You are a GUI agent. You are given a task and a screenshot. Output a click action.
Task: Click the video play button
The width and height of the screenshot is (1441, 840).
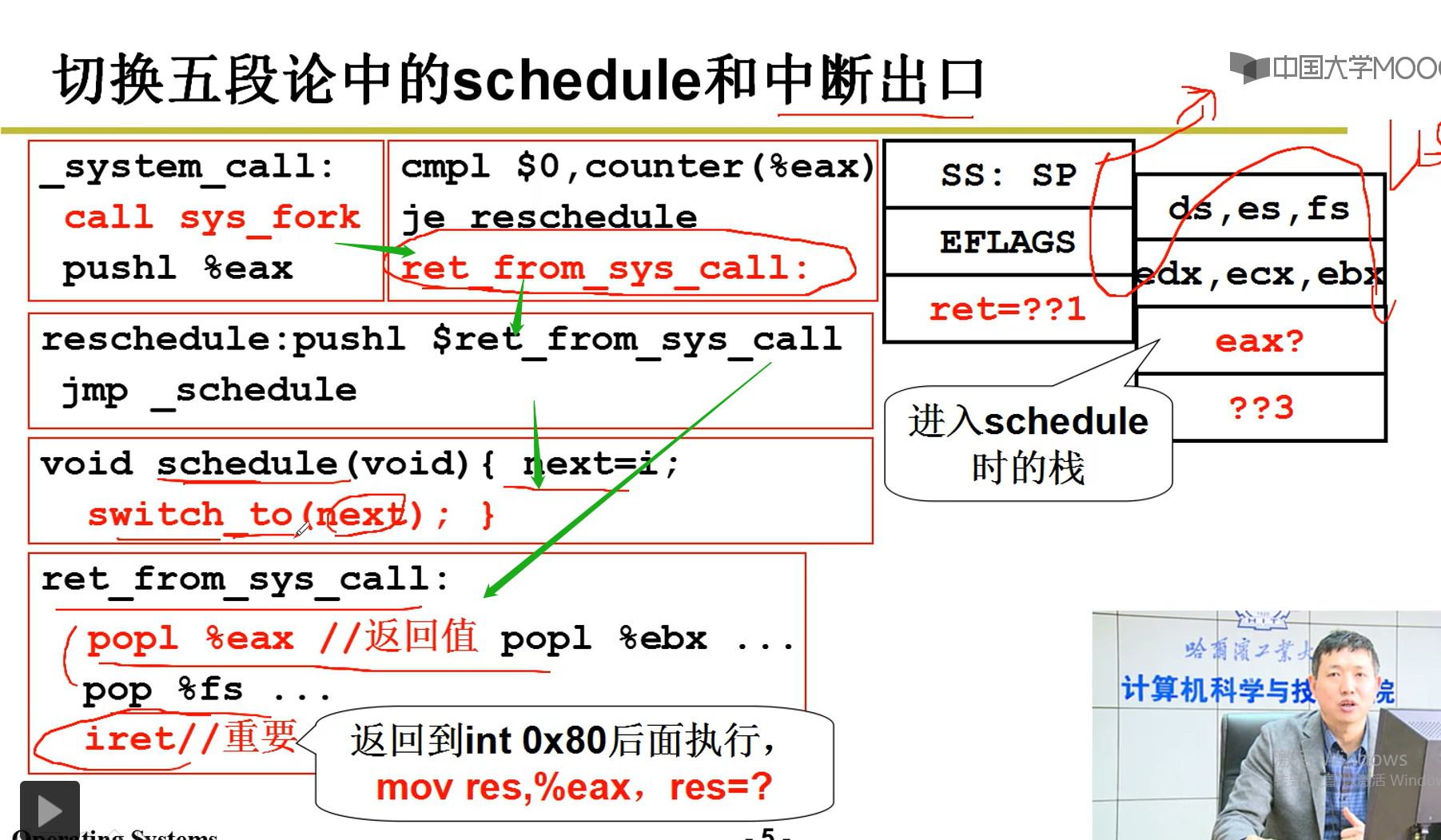(x=50, y=810)
